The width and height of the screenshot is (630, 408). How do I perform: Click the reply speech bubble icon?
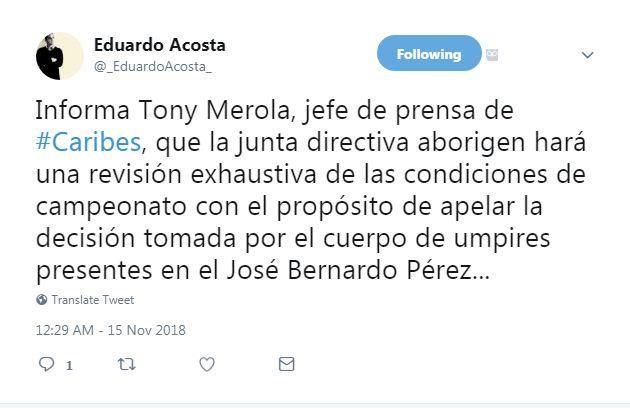tap(46, 364)
